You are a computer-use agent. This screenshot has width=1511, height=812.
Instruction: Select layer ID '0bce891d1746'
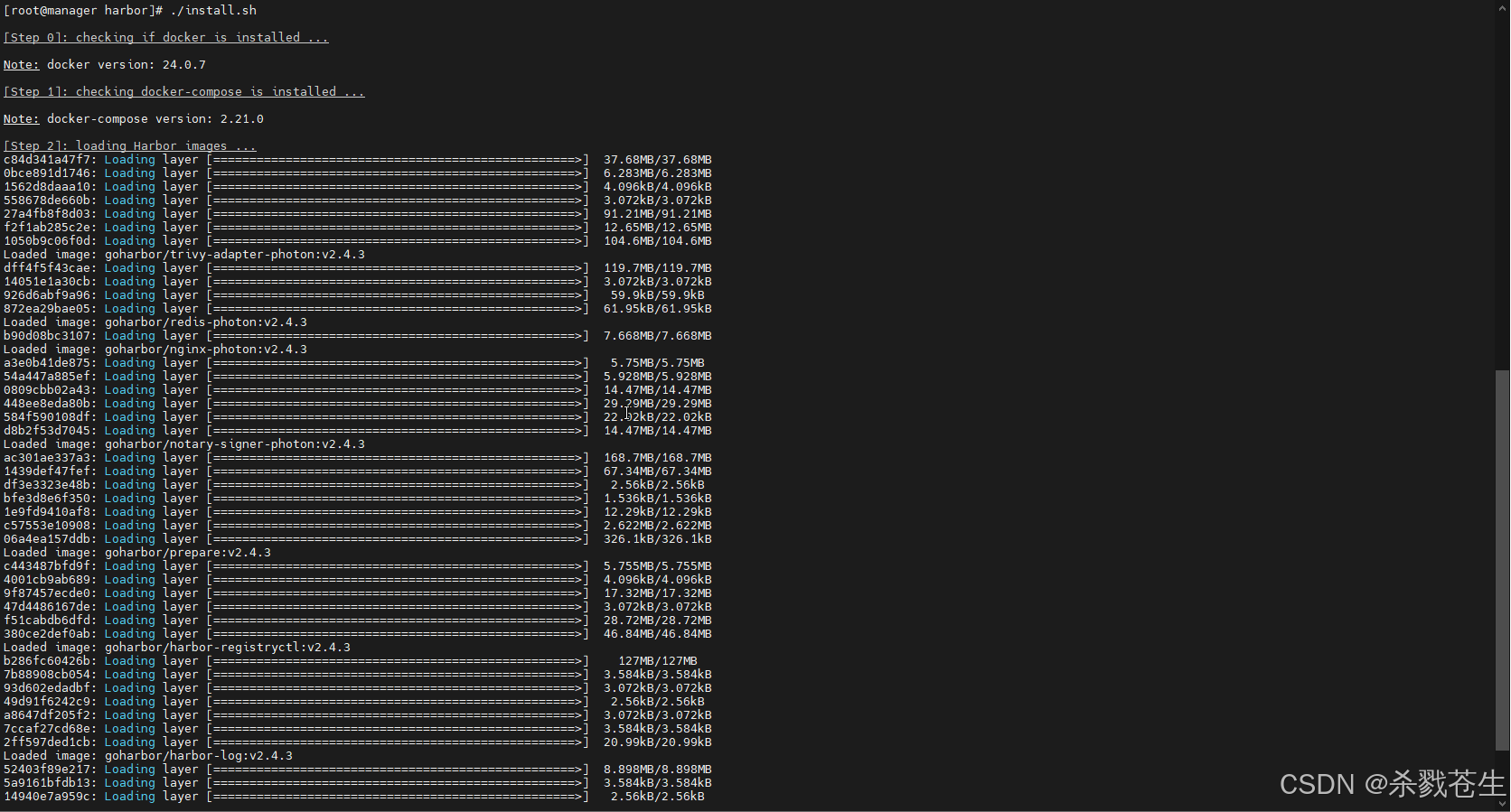pos(47,173)
